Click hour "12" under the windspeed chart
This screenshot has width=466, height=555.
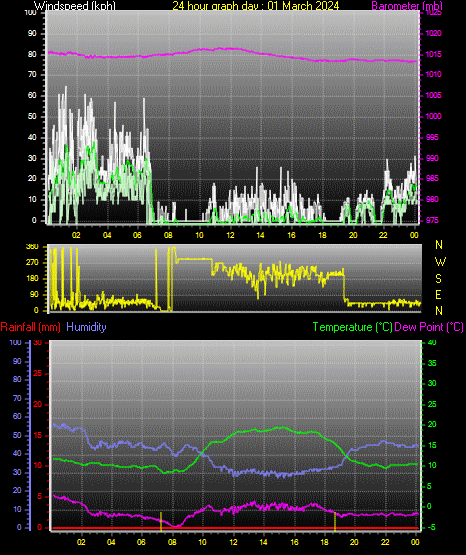pos(230,235)
